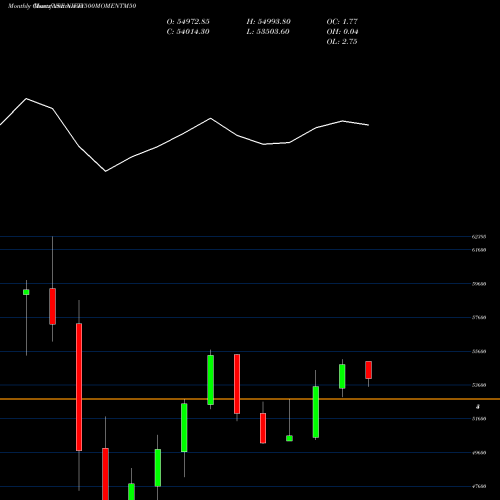Image resolution: width=500 pixels, height=500 pixels.
Task: Click the open price O: 54972.85
Action: pyautogui.click(x=188, y=22)
